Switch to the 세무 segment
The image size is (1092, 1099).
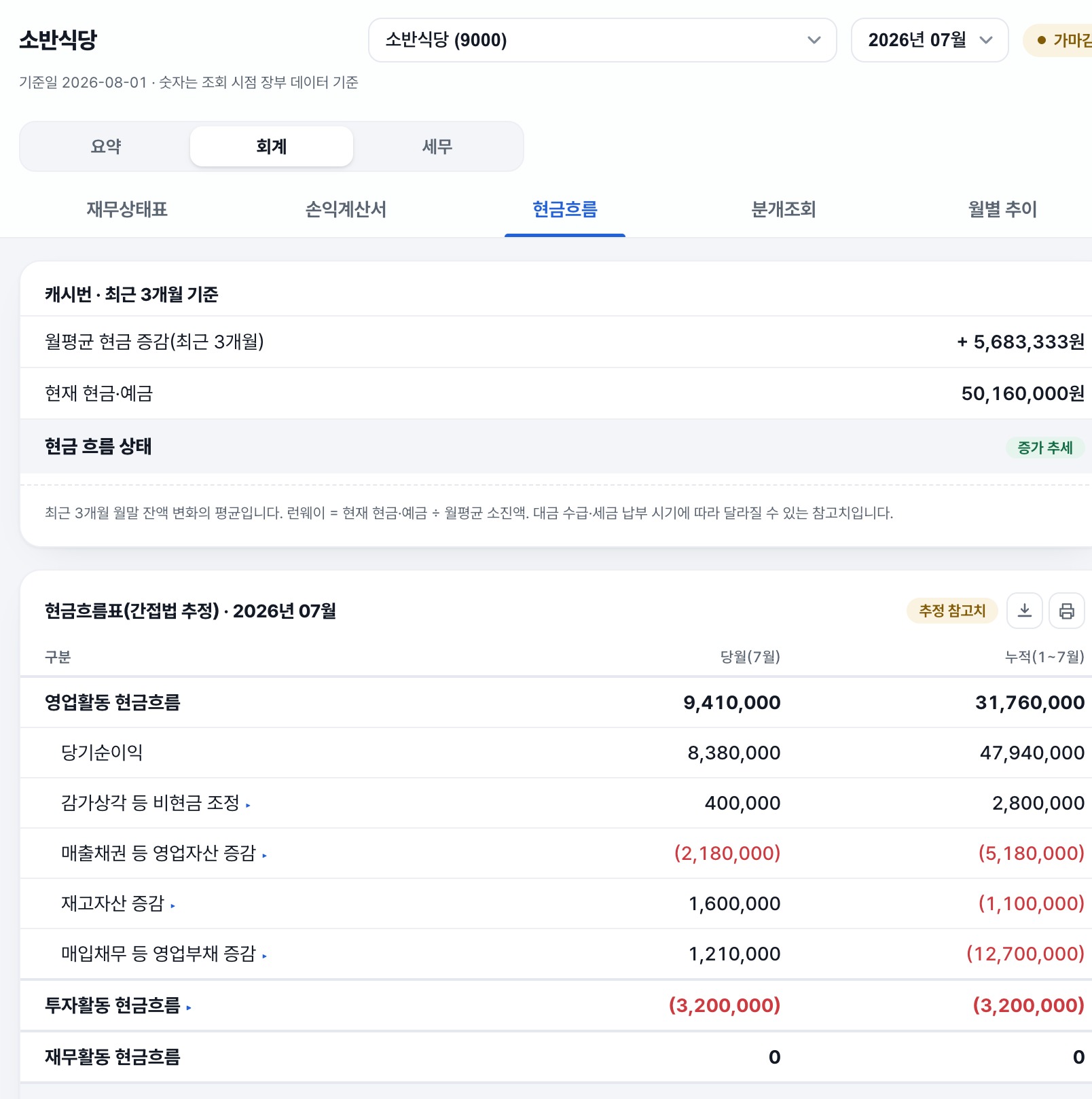point(437,146)
